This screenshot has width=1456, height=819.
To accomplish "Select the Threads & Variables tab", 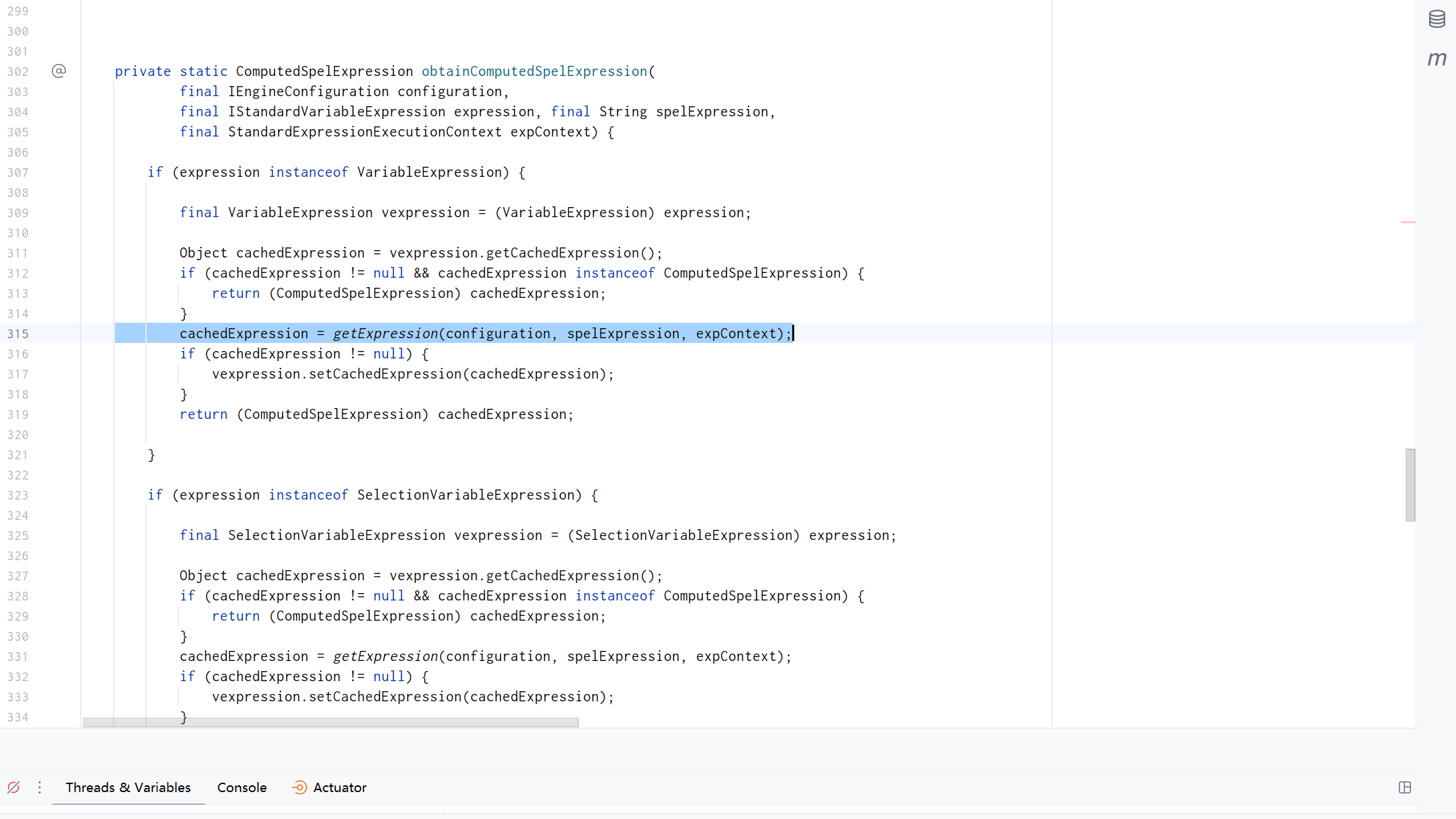I will 128,787.
